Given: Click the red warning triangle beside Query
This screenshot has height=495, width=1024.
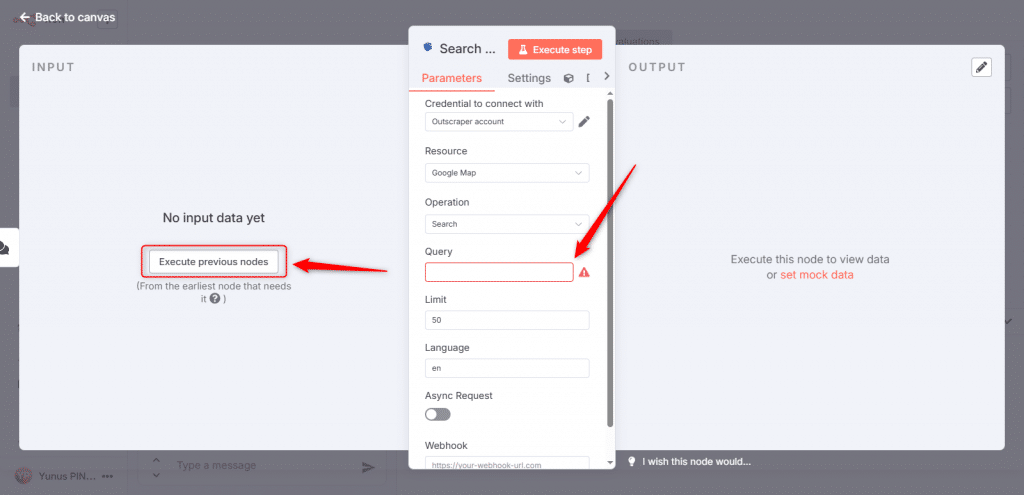Looking at the screenshot, I should click(x=584, y=272).
